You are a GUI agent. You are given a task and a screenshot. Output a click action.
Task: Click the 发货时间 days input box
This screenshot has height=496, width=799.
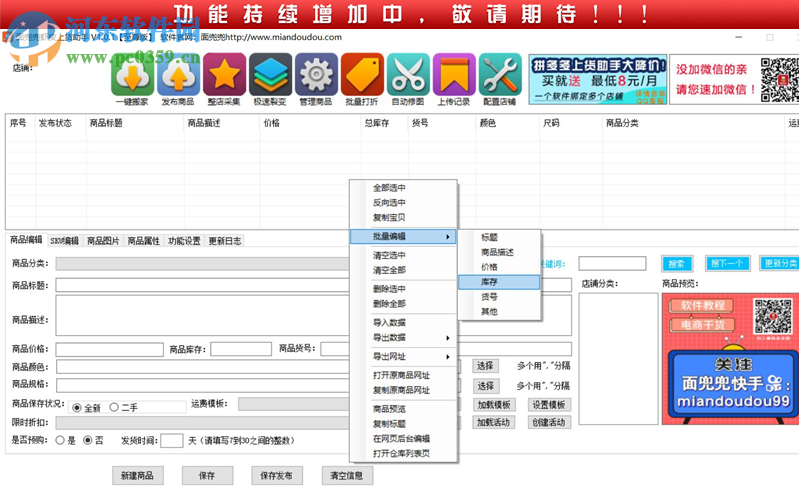pyautogui.click(x=172, y=440)
